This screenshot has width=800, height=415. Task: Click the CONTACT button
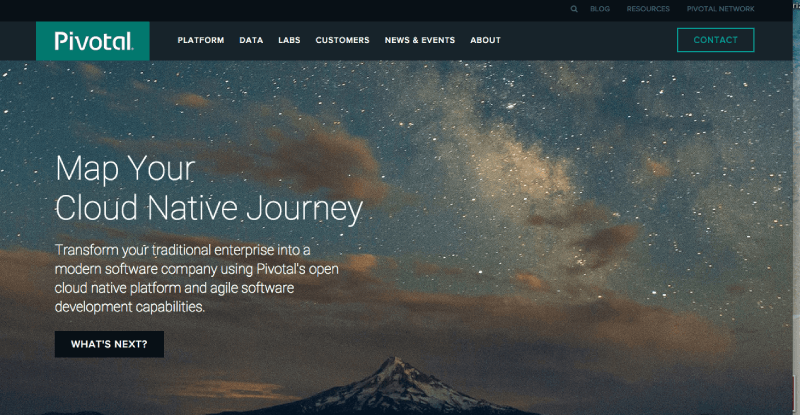[x=715, y=40]
